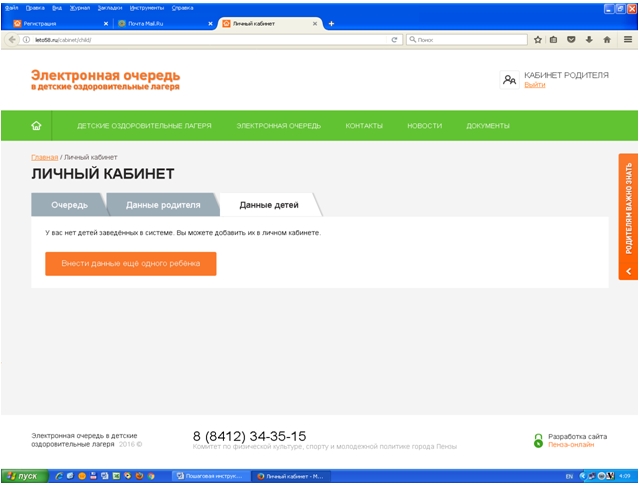The width and height of the screenshot is (640, 486).
Task: Switch to the 'Очередь' tab
Action: click(69, 205)
